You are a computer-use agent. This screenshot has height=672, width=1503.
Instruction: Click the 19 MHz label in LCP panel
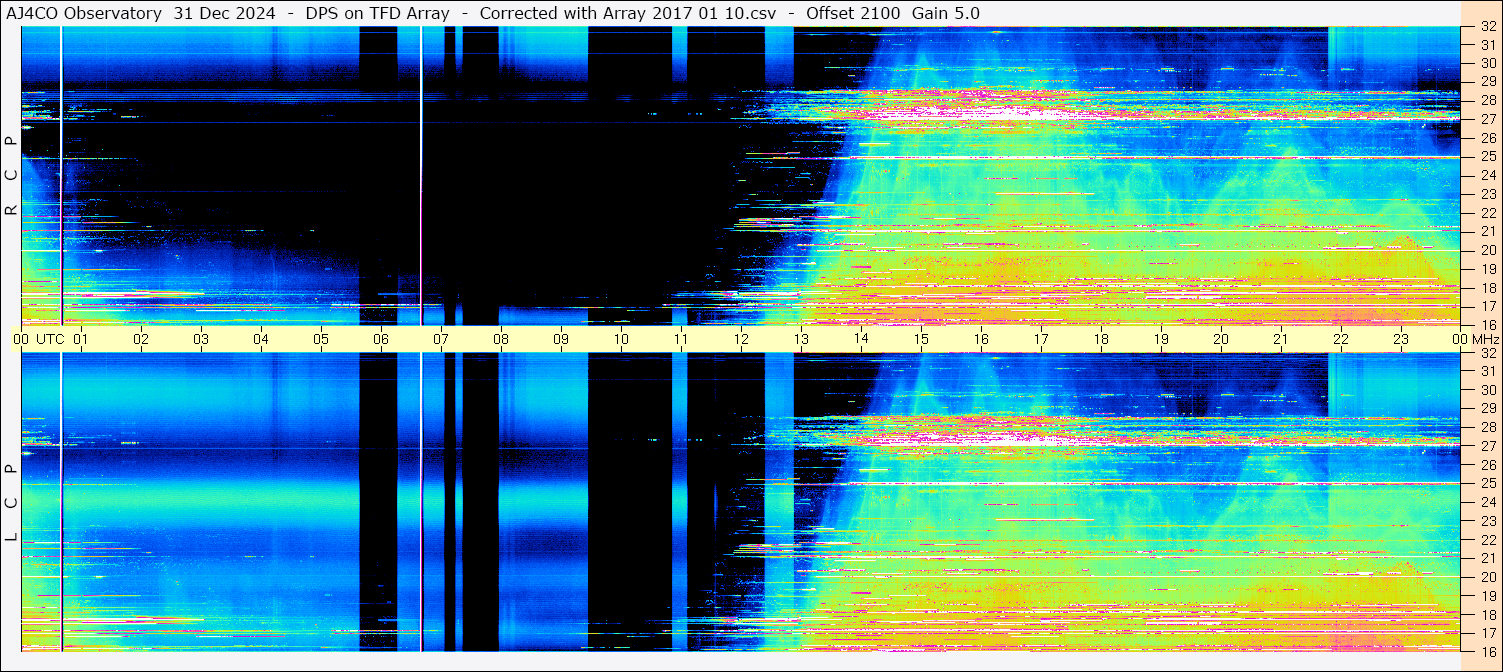(x=1487, y=596)
